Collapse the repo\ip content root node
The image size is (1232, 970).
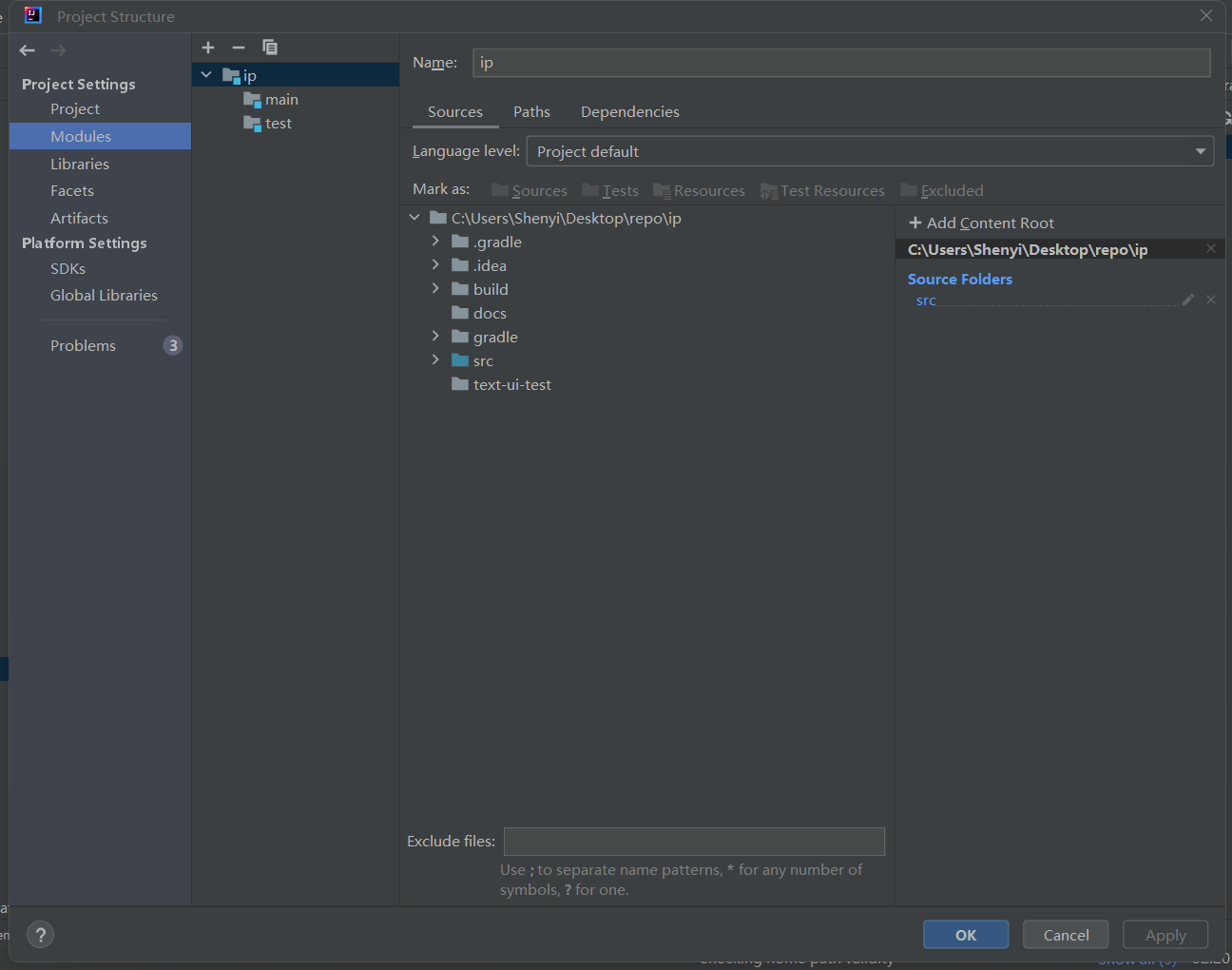pos(414,217)
